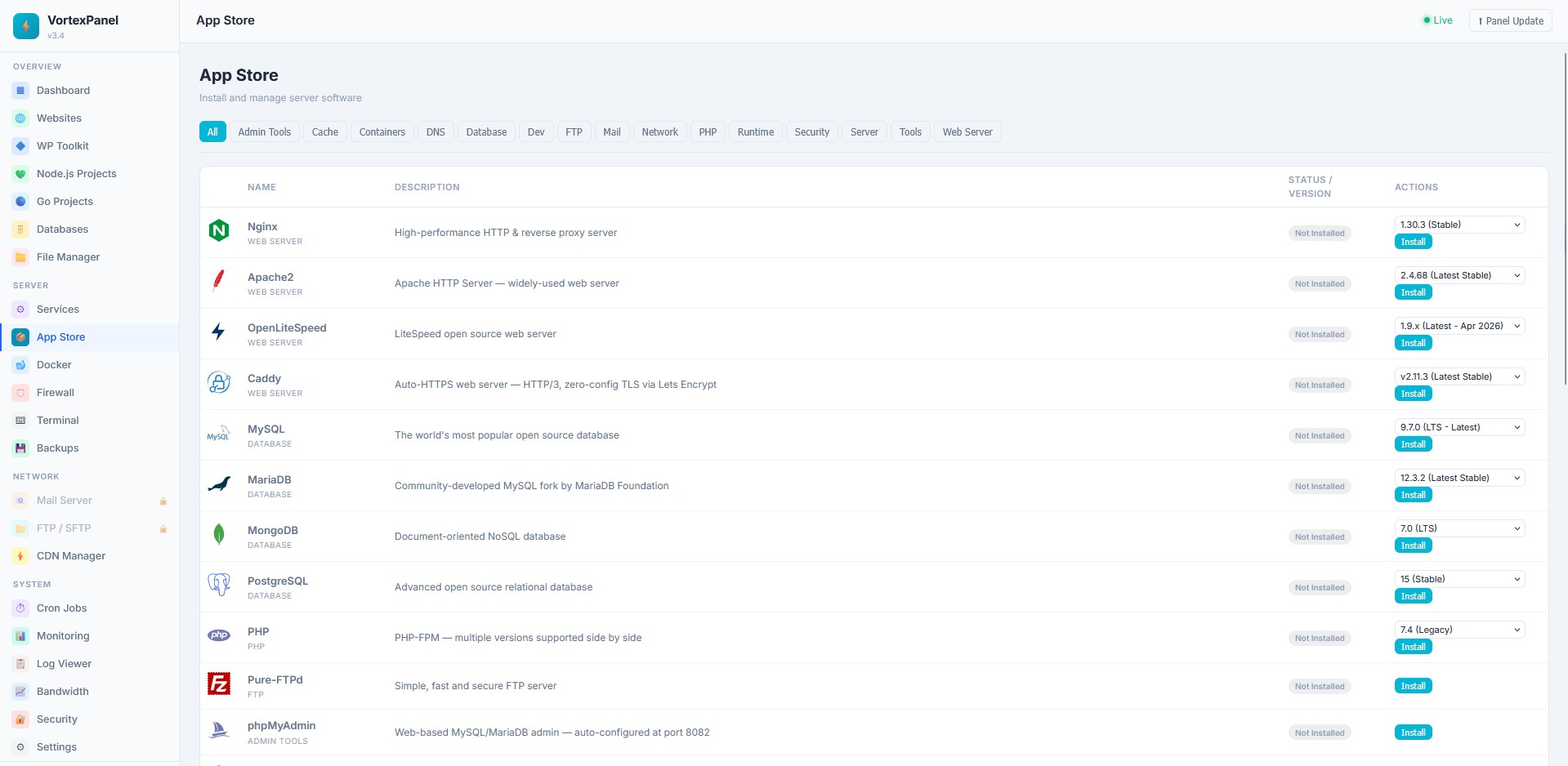
Task: Filter apps by Security tab
Action: click(812, 132)
